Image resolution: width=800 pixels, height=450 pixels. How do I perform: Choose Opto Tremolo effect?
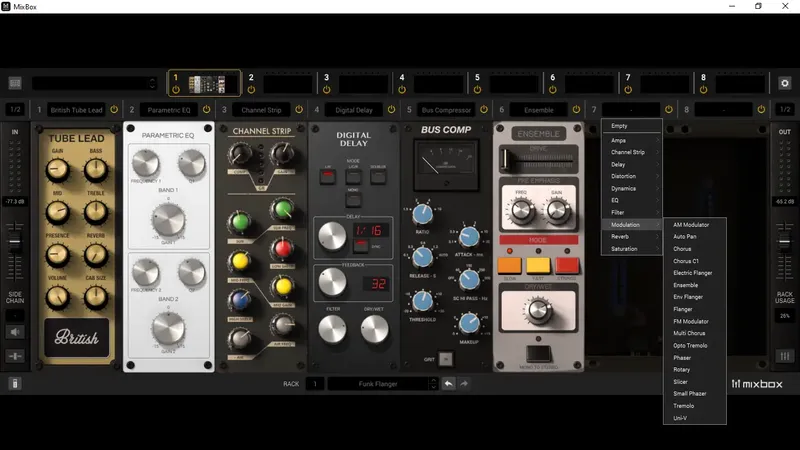pos(694,345)
